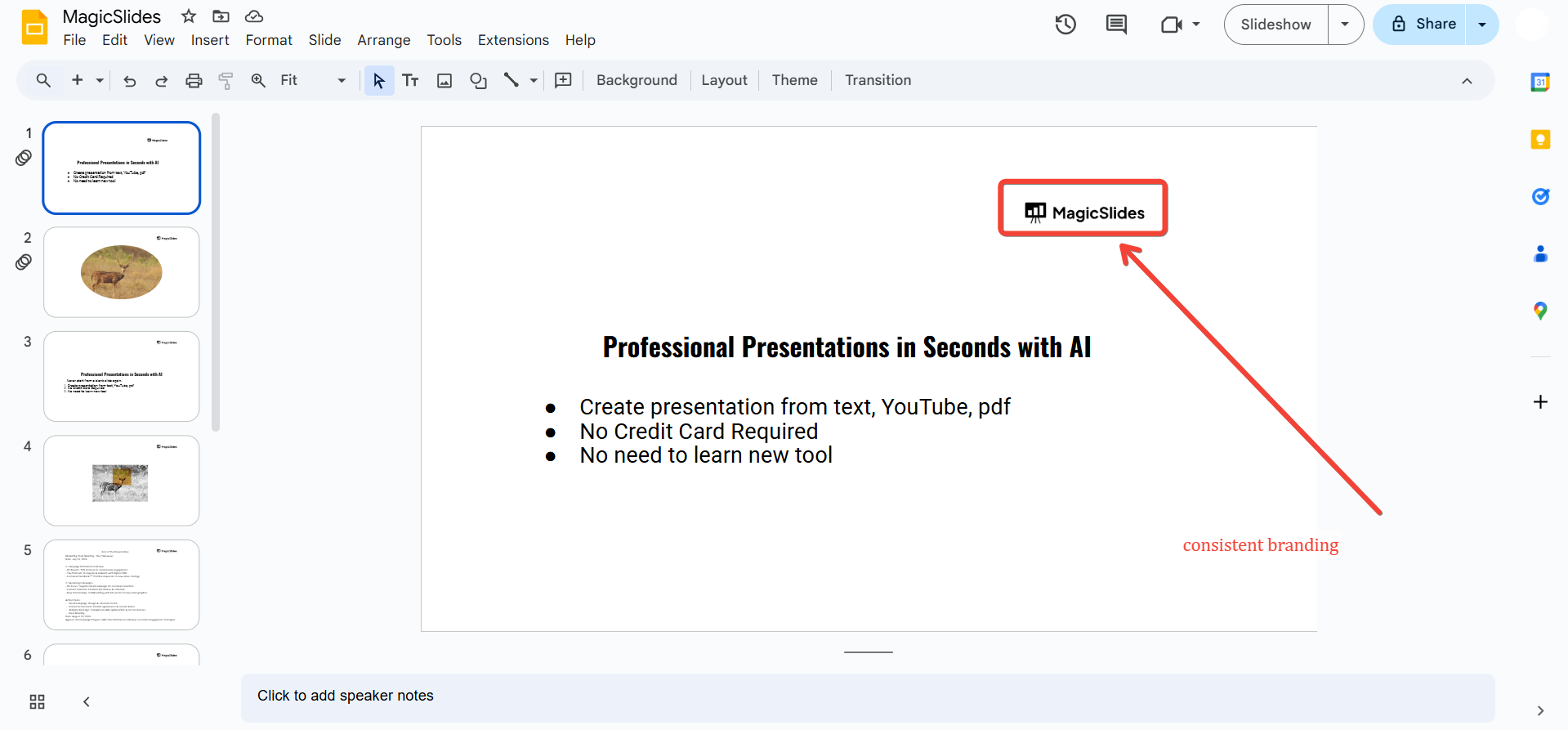Open camera meeting options arrow
The height and width of the screenshot is (730, 1568).
tap(1196, 25)
